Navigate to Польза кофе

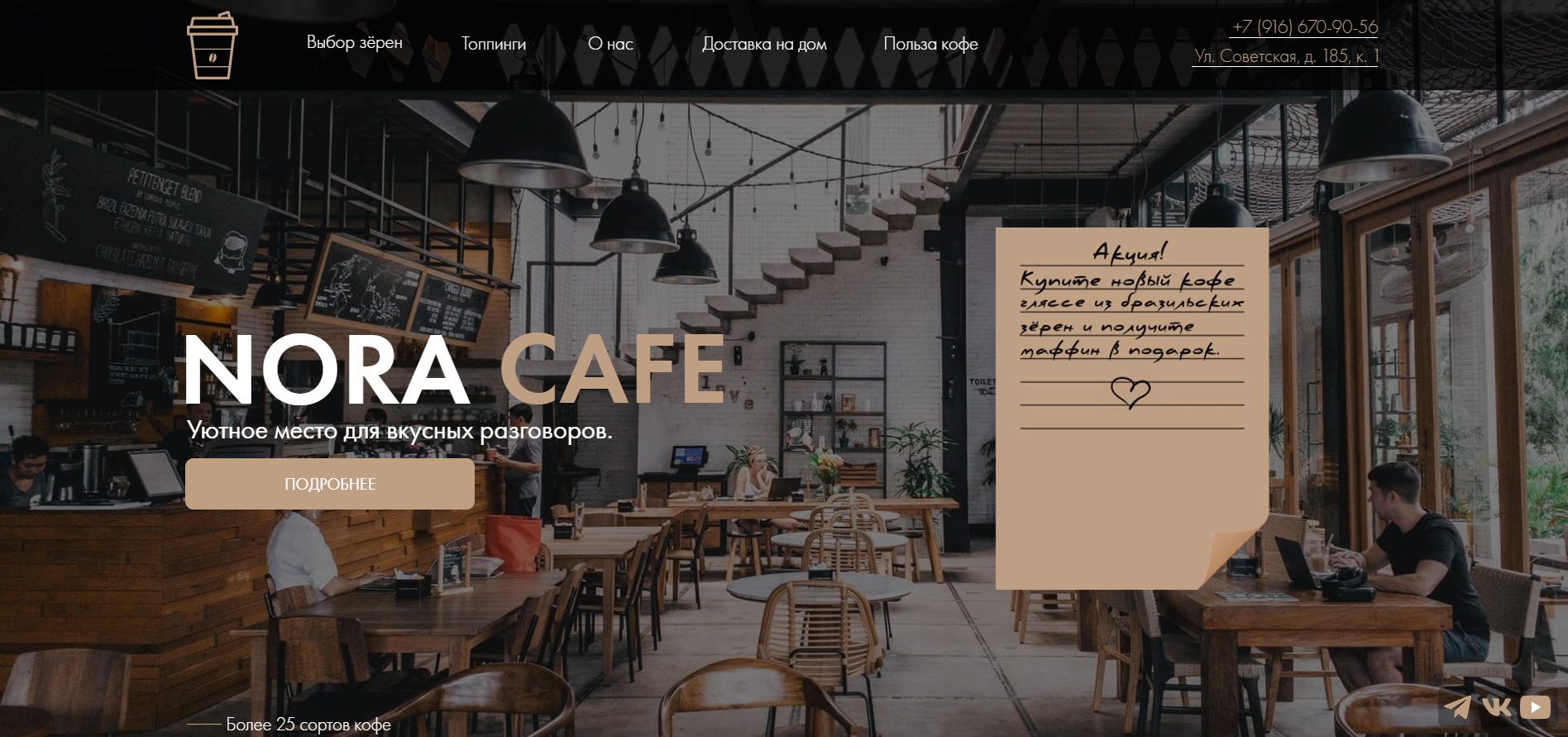pyautogui.click(x=930, y=44)
